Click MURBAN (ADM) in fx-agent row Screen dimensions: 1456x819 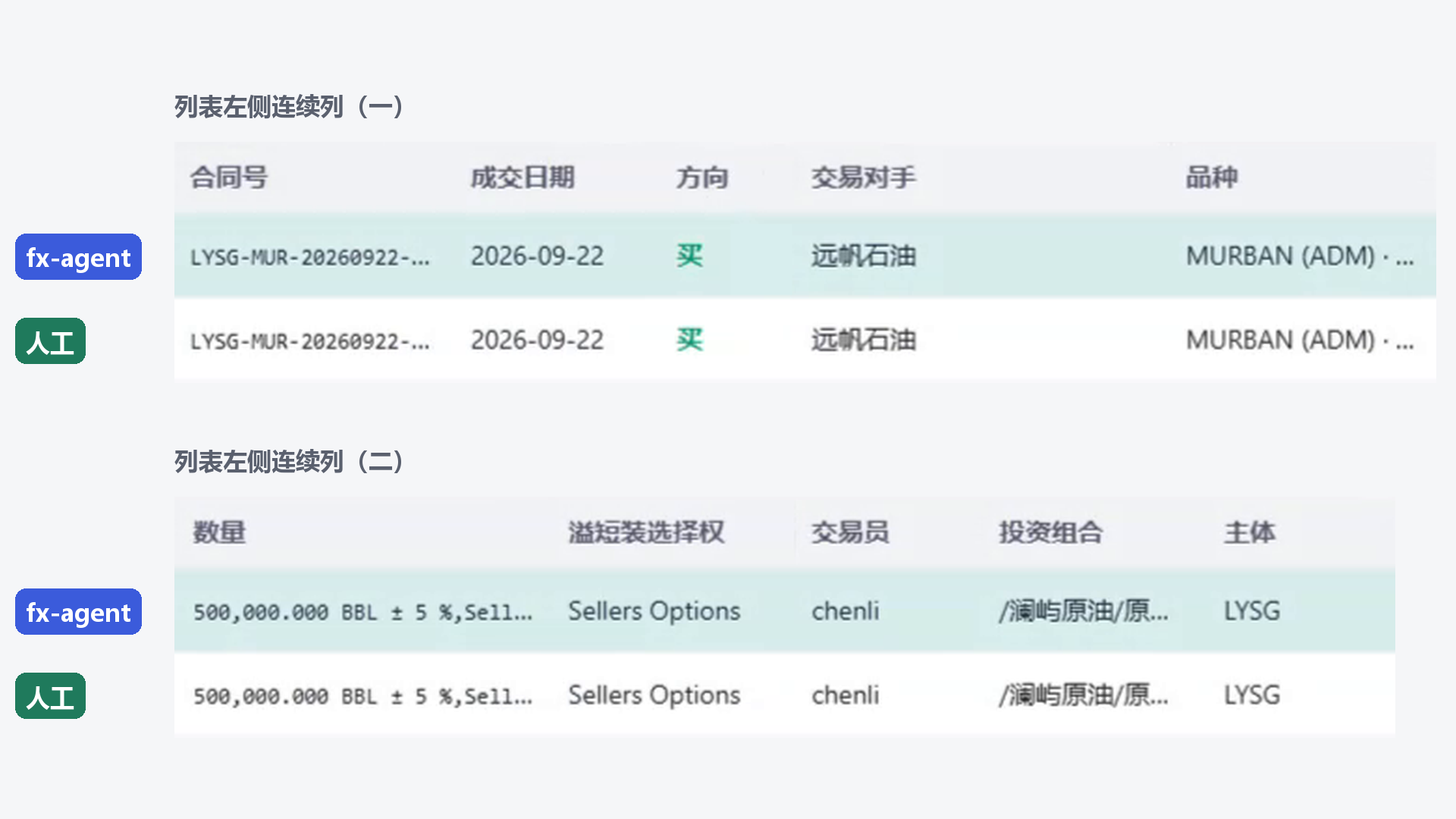(1300, 256)
